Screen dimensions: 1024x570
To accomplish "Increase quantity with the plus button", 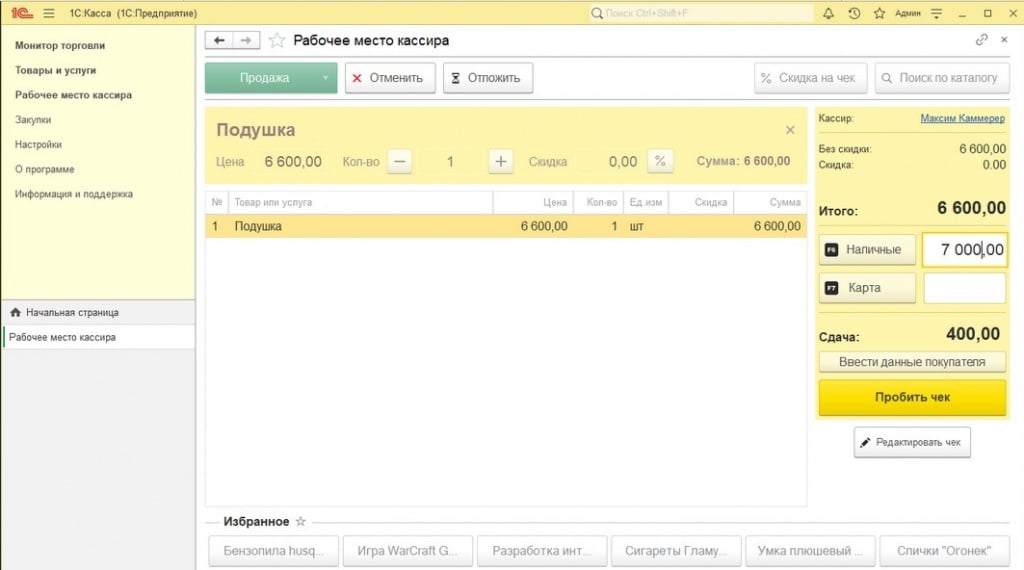I will pos(500,161).
